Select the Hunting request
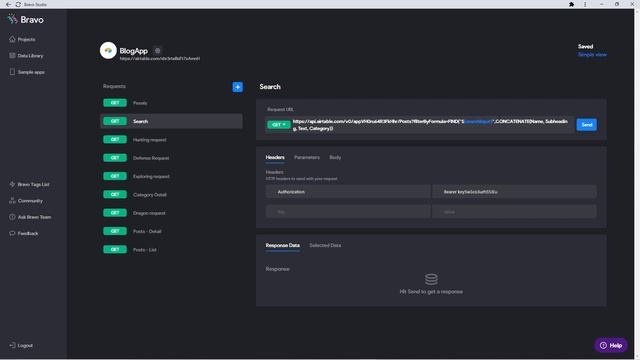 coord(171,140)
